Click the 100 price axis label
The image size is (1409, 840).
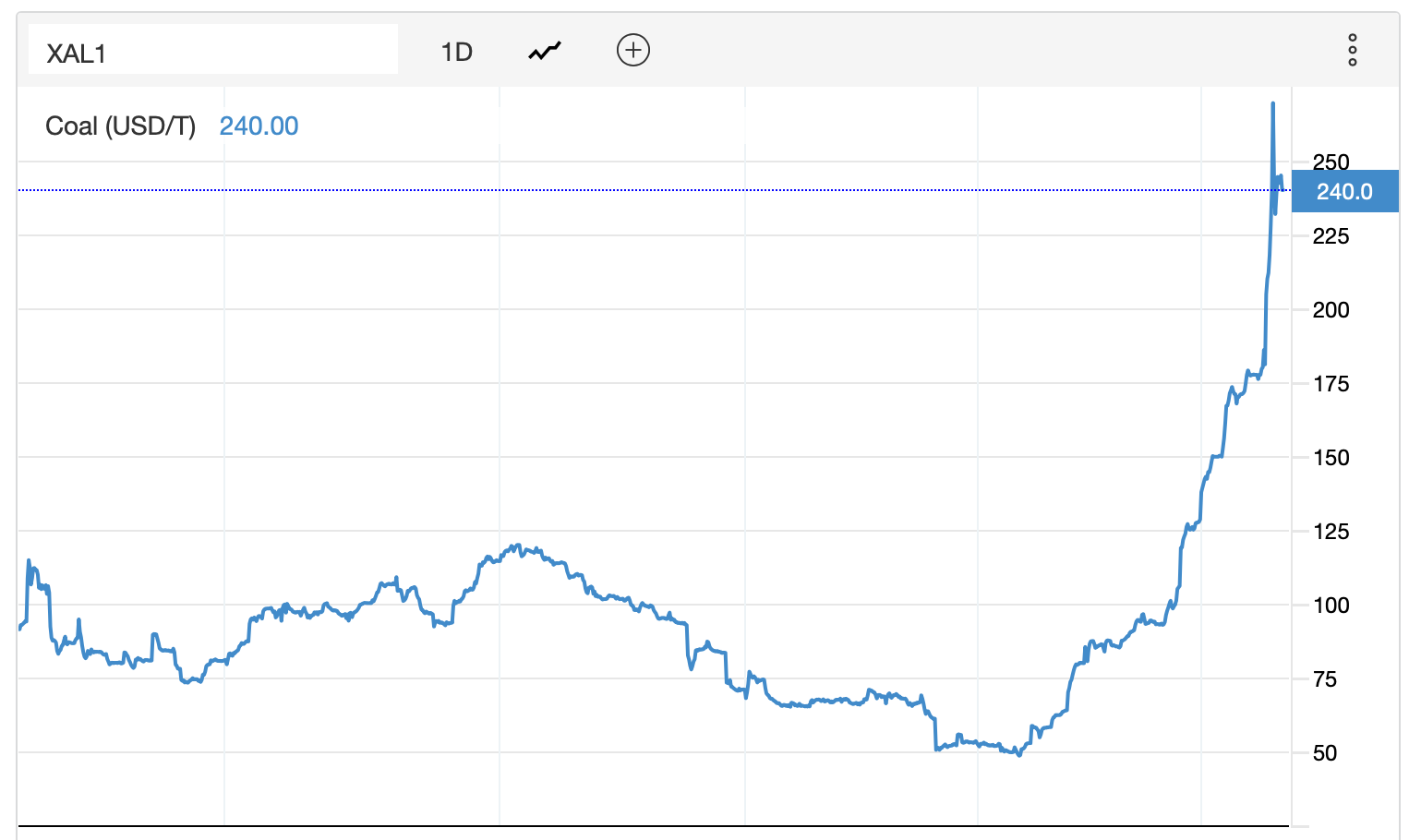[1331, 606]
